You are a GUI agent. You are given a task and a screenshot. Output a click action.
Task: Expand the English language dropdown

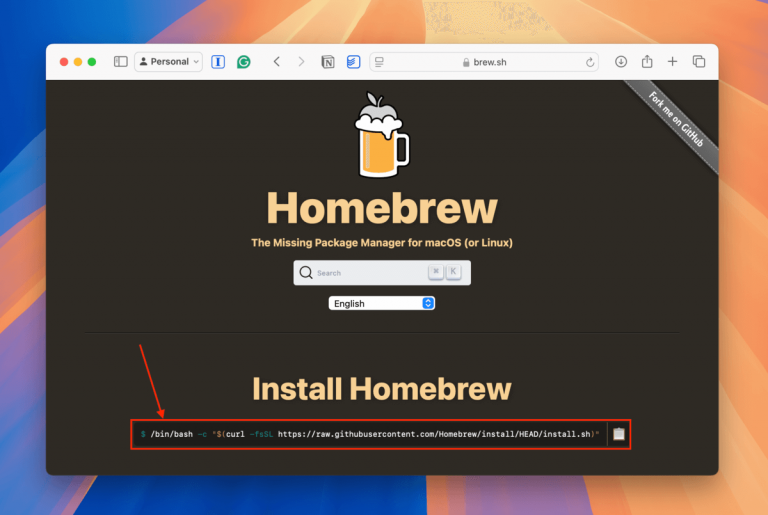tap(381, 303)
